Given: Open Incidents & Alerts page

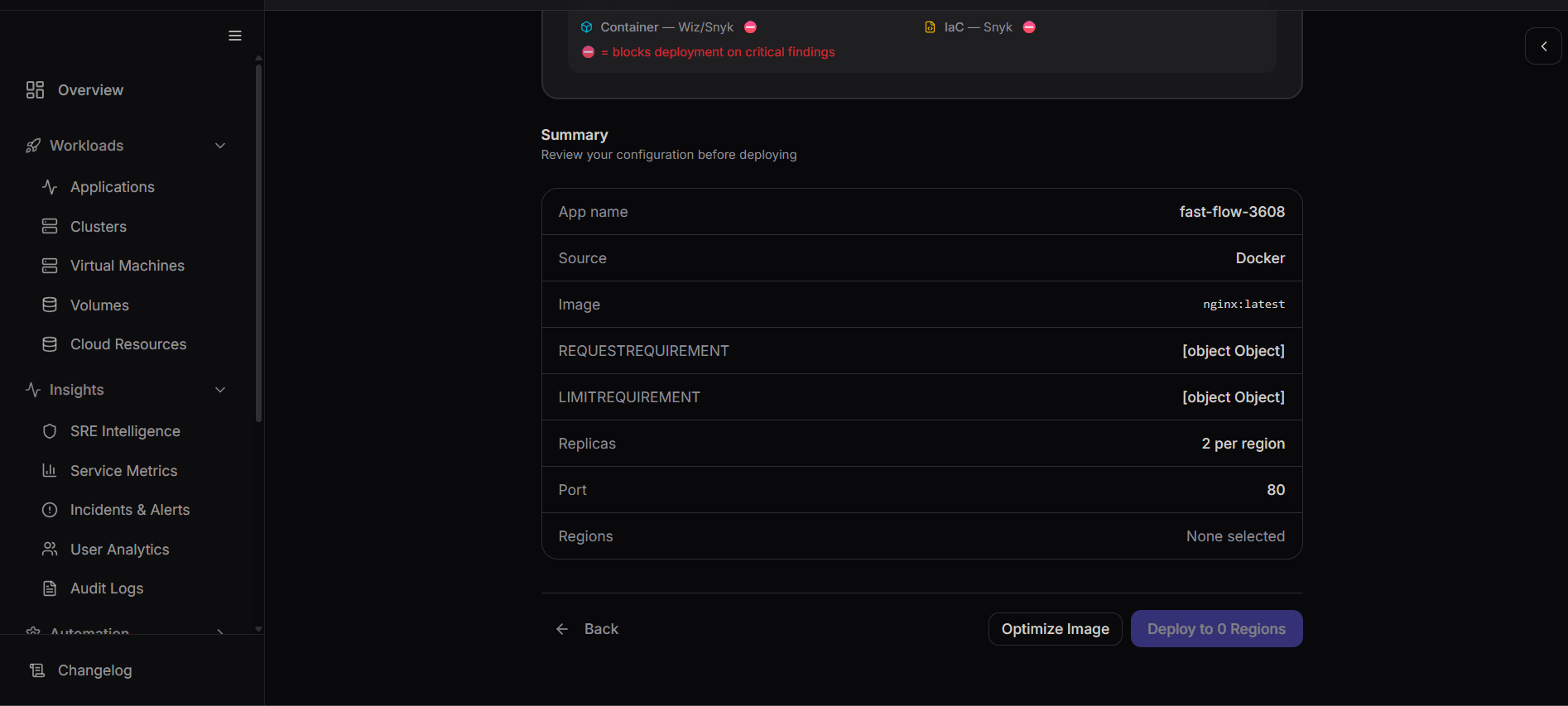Looking at the screenshot, I should 129,510.
